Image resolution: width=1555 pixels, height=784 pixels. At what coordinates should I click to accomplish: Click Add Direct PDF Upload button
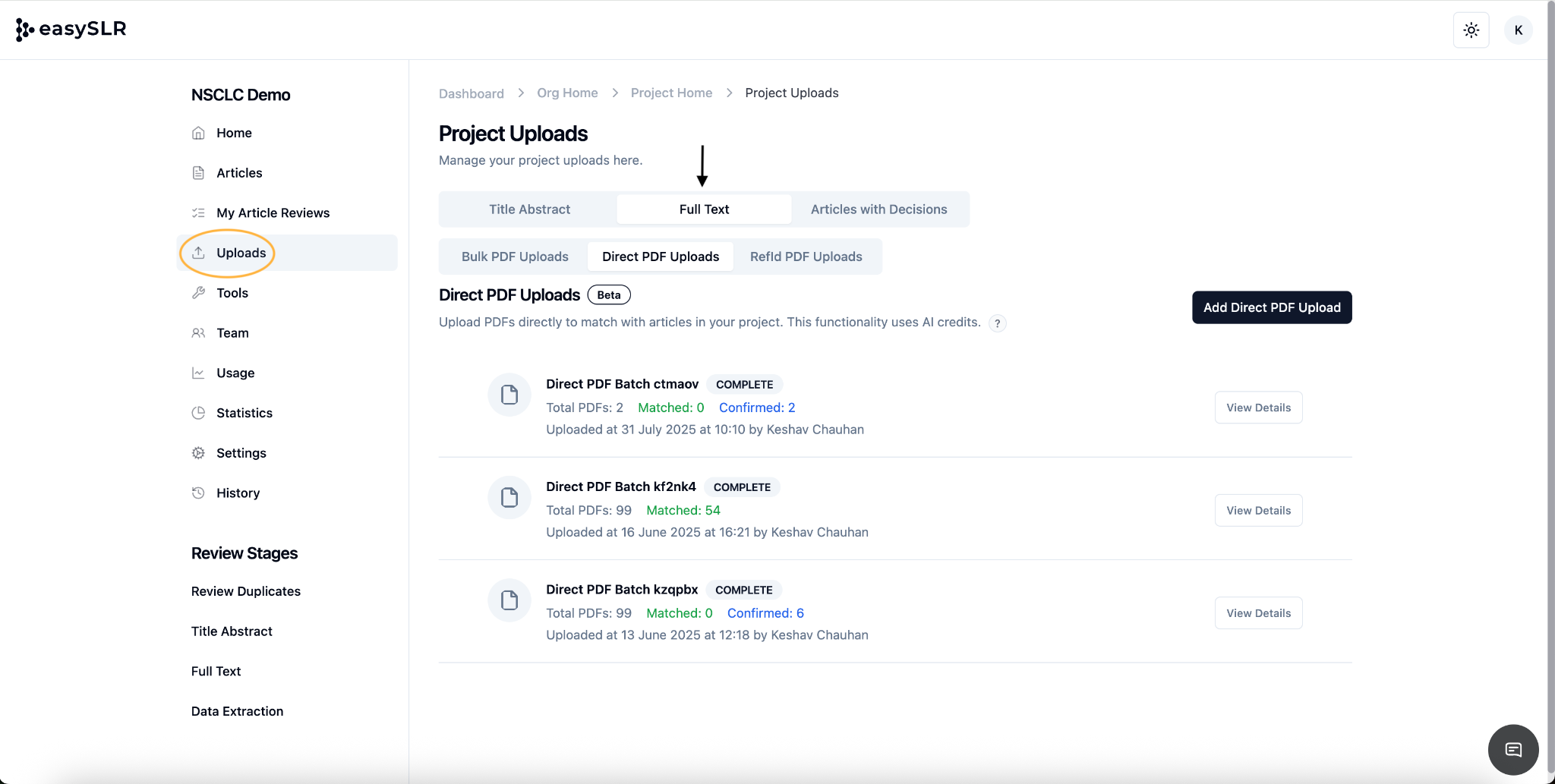tap(1271, 307)
